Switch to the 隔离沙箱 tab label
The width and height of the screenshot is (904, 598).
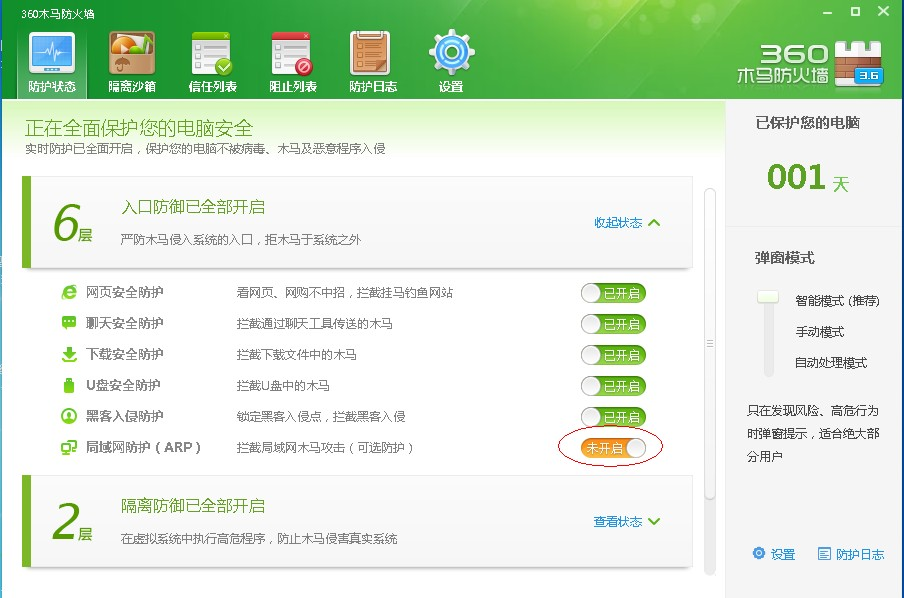(132, 86)
